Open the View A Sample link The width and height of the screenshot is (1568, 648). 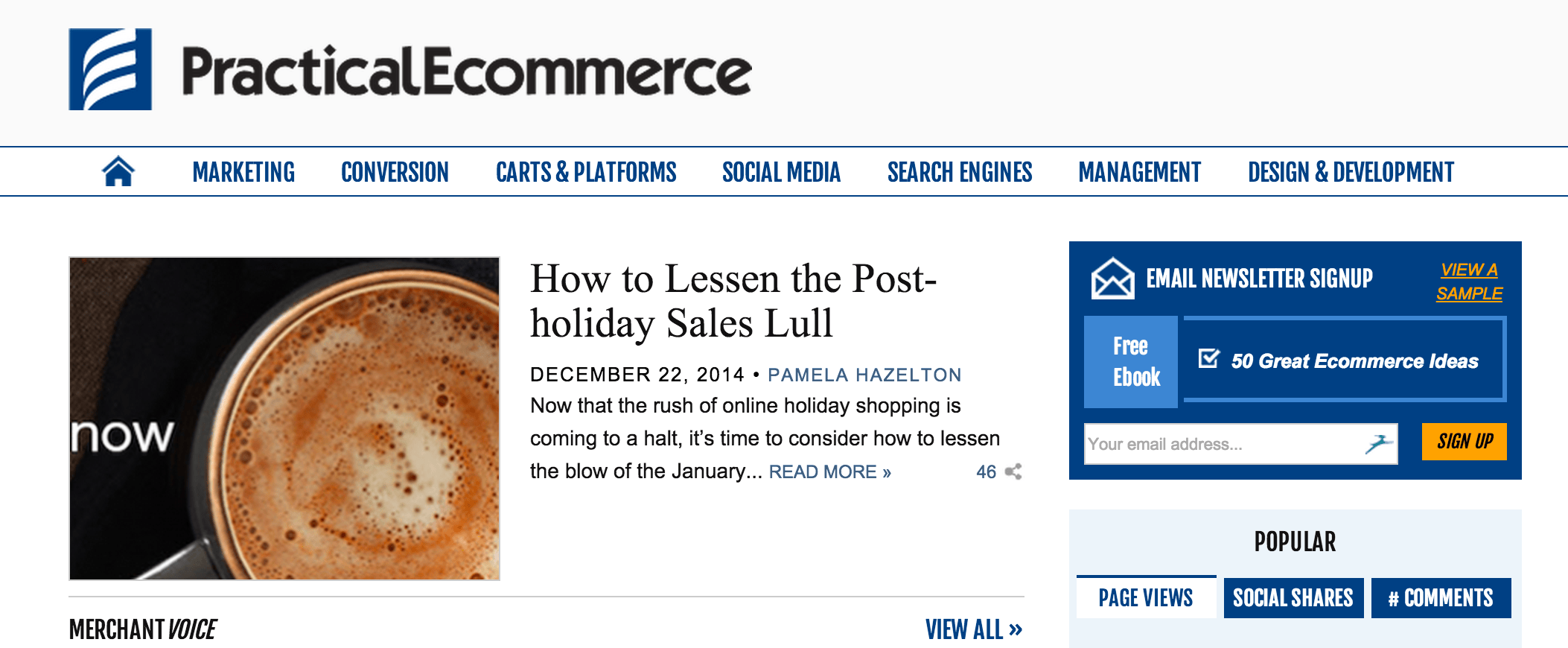point(1469,282)
